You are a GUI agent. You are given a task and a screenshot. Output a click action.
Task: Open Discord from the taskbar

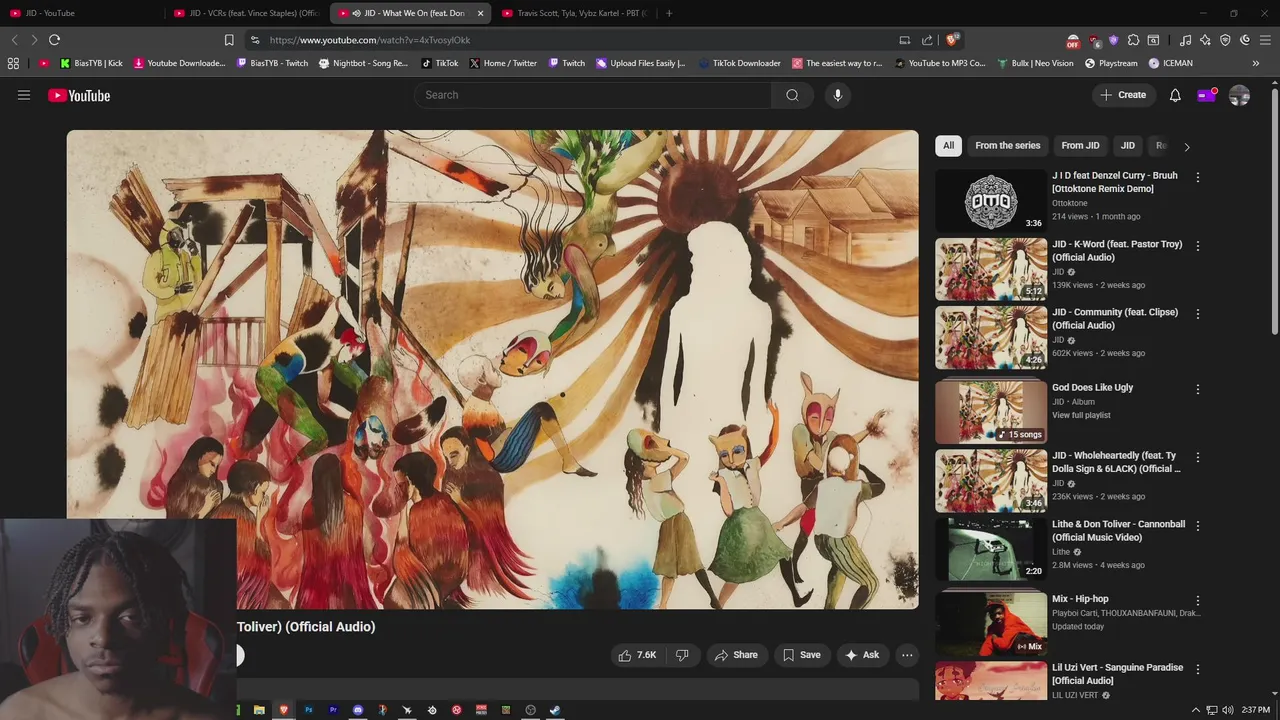tap(358, 710)
